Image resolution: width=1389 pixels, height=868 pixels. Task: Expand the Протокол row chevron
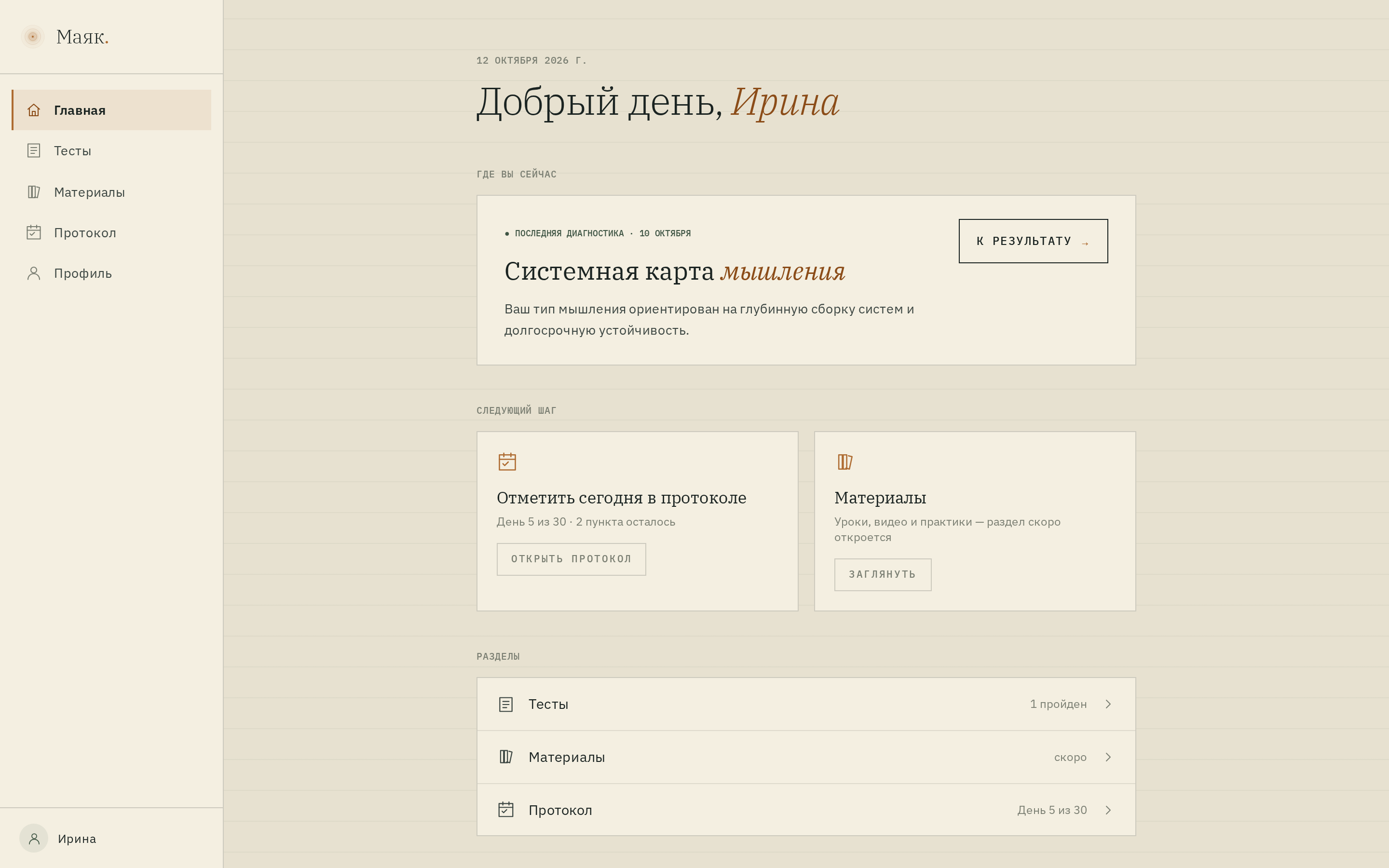1108,810
